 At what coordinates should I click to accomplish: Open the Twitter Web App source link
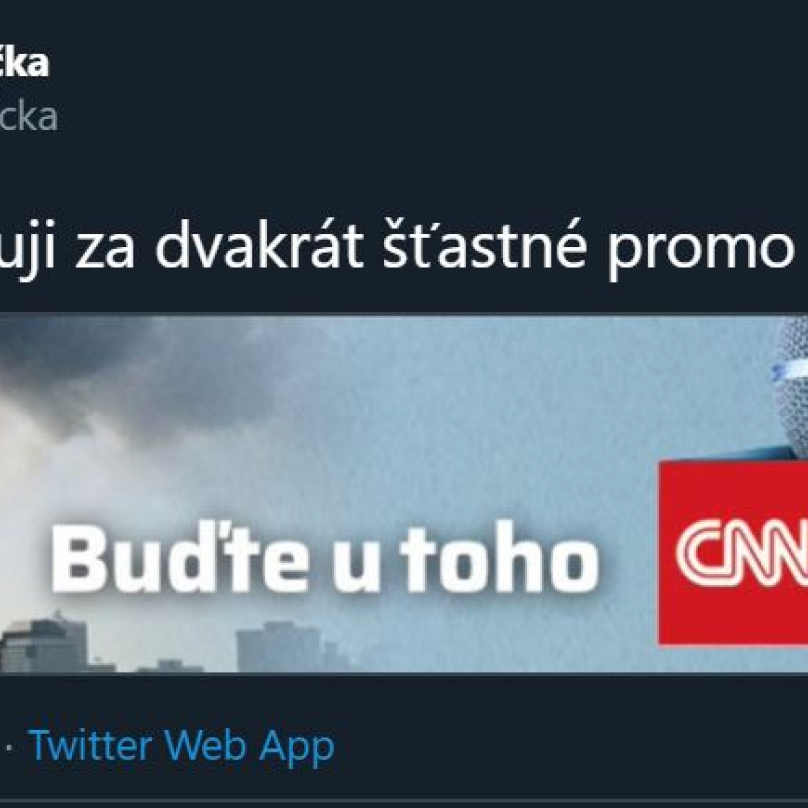coord(182,746)
